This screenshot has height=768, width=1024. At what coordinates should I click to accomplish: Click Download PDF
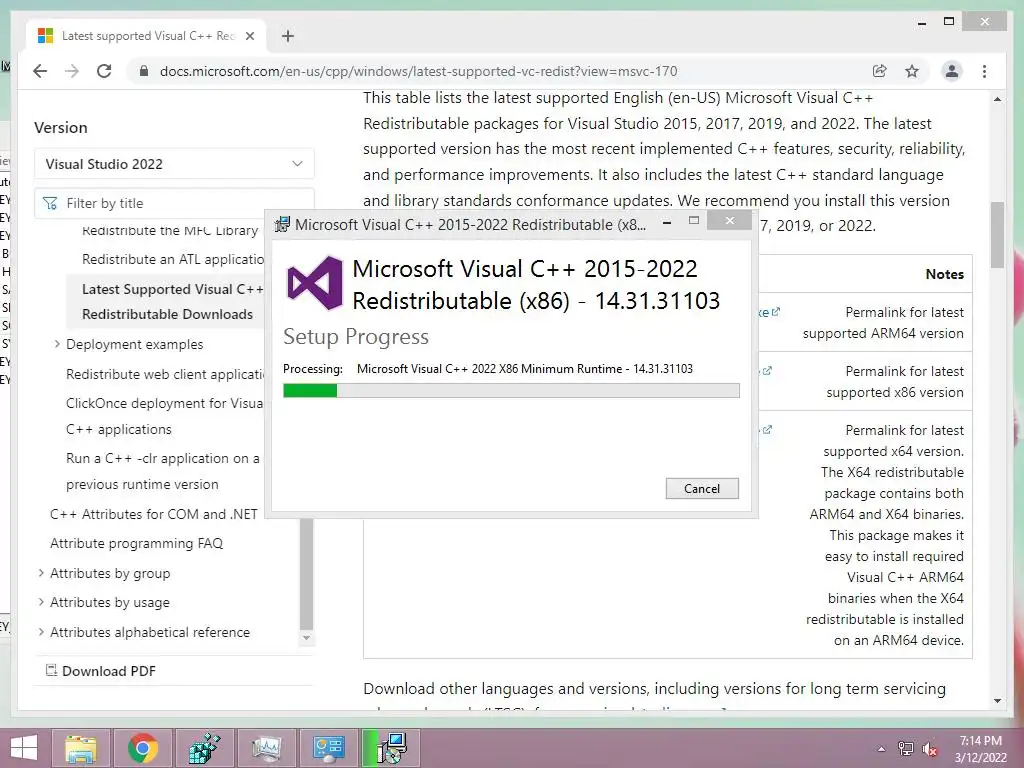(101, 671)
